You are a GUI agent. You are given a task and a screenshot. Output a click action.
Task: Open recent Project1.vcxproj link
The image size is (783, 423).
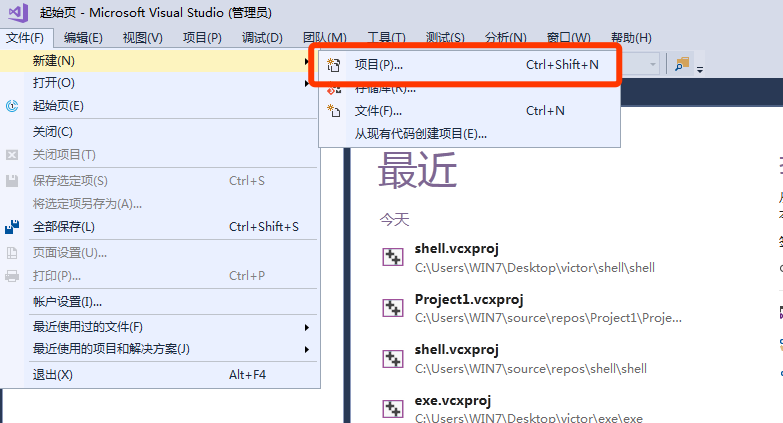pos(469,299)
